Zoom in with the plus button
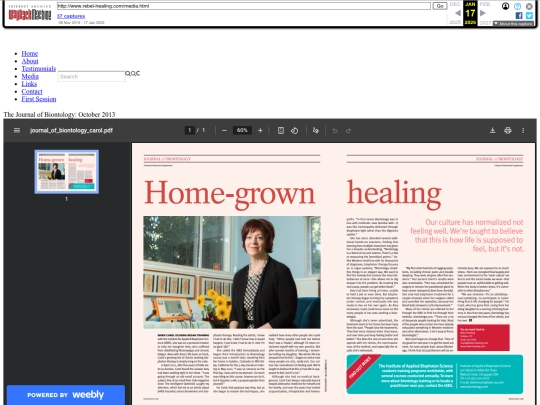This screenshot has height=405, width=540. click(x=260, y=131)
